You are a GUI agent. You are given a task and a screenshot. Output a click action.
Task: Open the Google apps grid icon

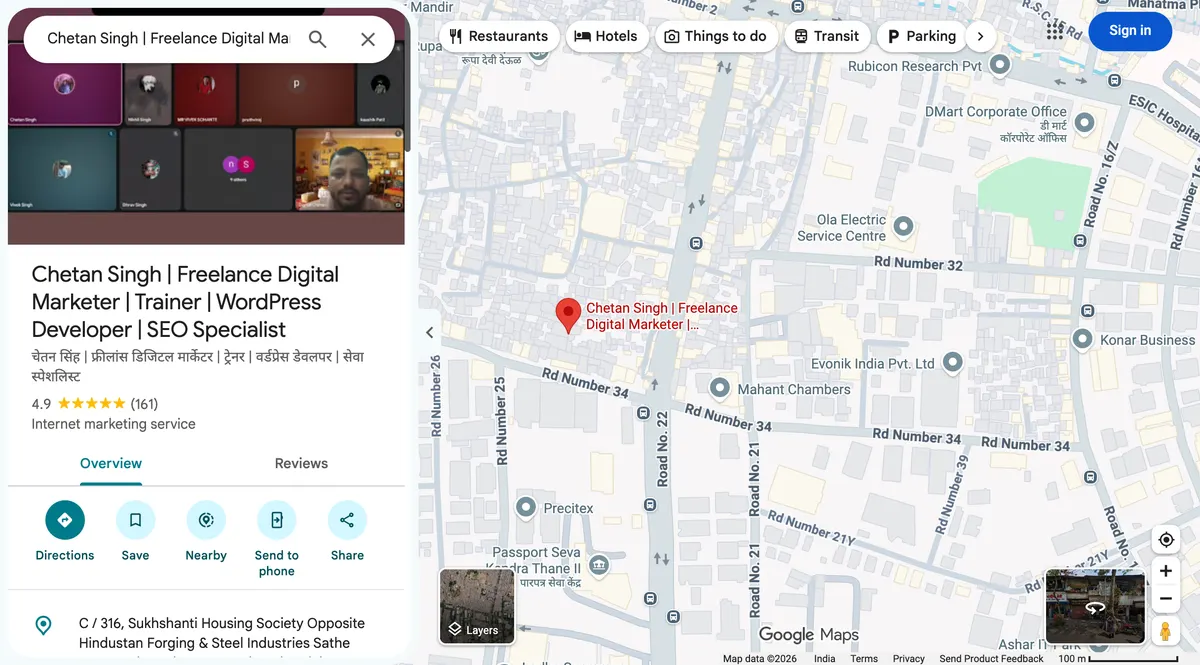1055,31
